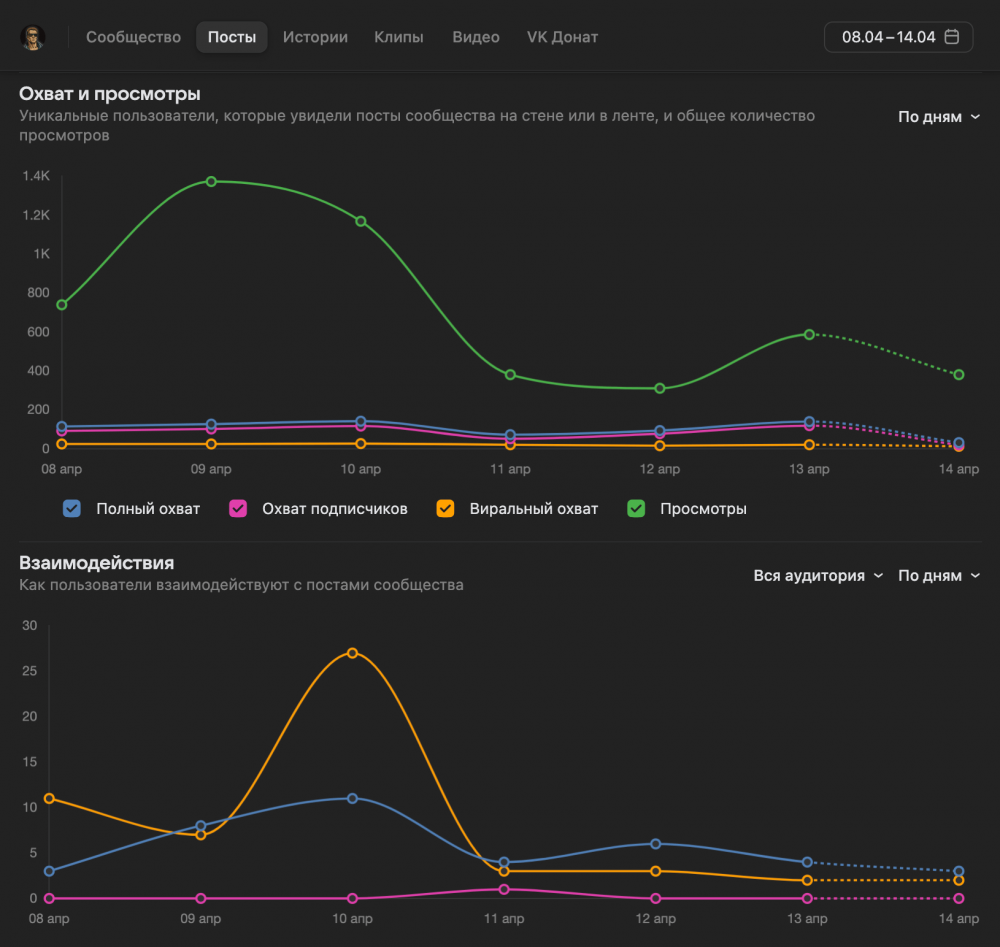1000x947 pixels.
Task: Click the calendar icon in date field
Action: point(952,36)
